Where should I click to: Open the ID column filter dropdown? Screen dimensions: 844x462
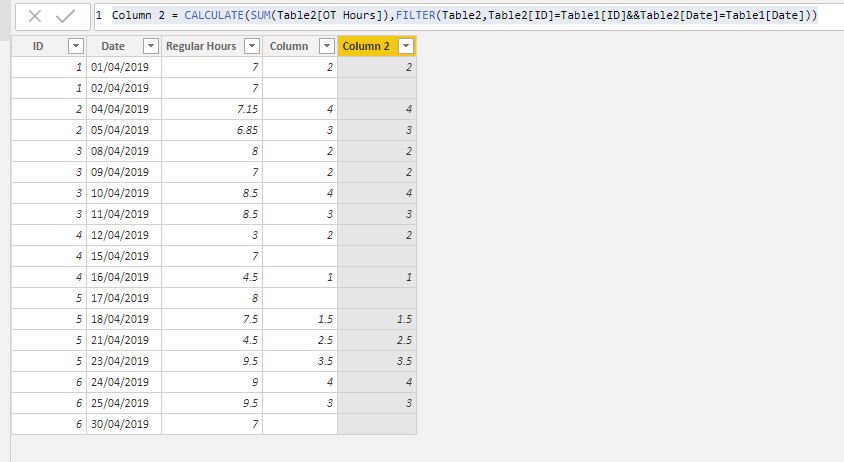[76, 46]
